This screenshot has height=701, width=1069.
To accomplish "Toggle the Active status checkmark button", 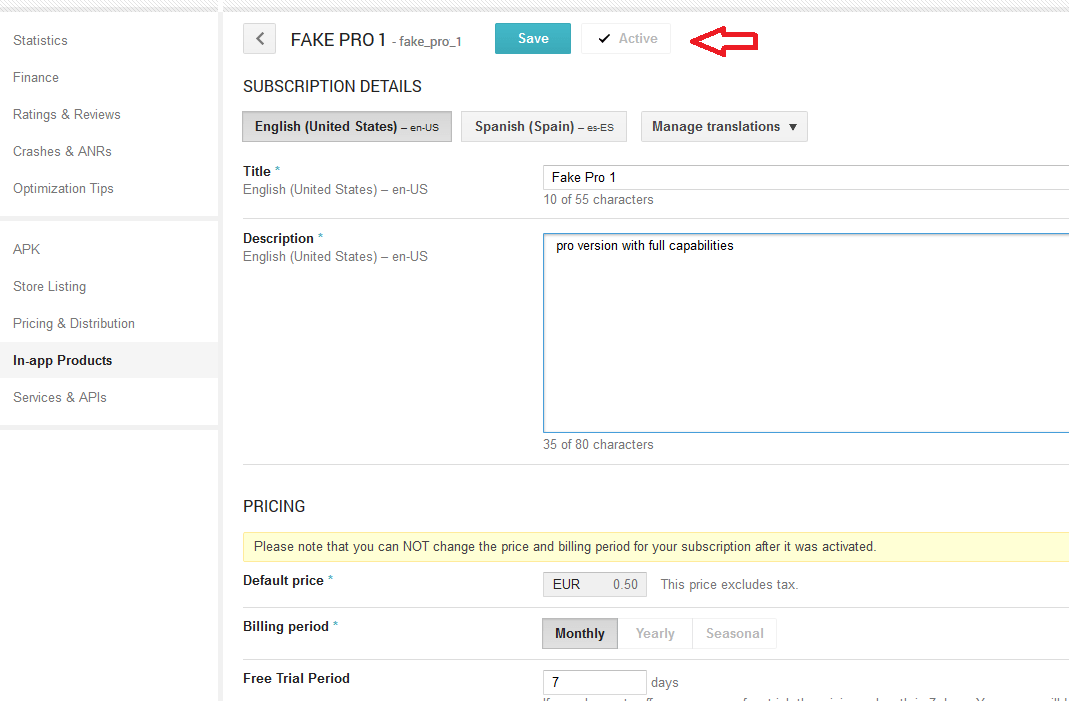I will [x=626, y=39].
